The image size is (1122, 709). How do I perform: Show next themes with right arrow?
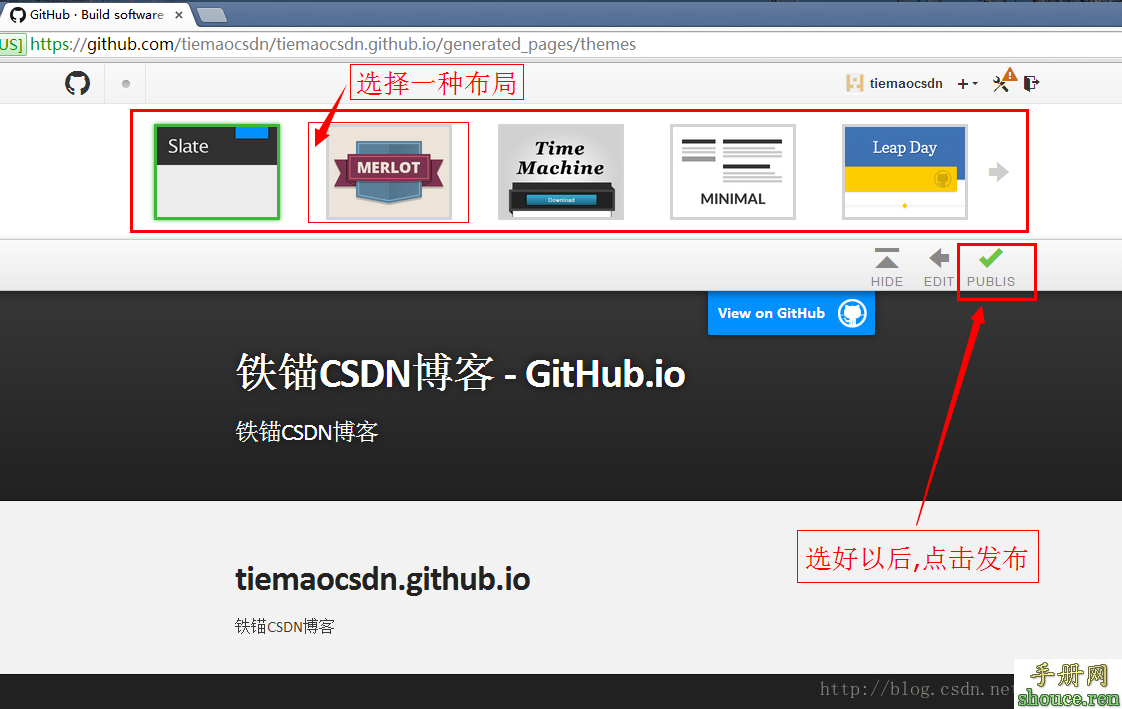click(x=998, y=172)
